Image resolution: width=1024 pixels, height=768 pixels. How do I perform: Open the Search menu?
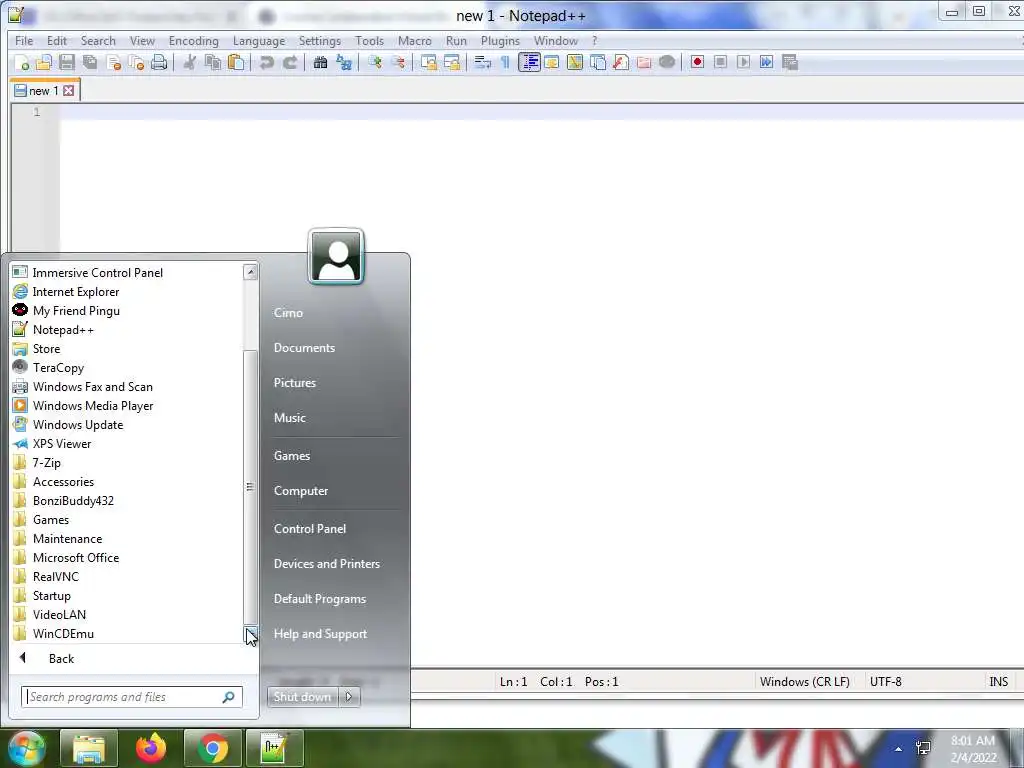click(98, 40)
